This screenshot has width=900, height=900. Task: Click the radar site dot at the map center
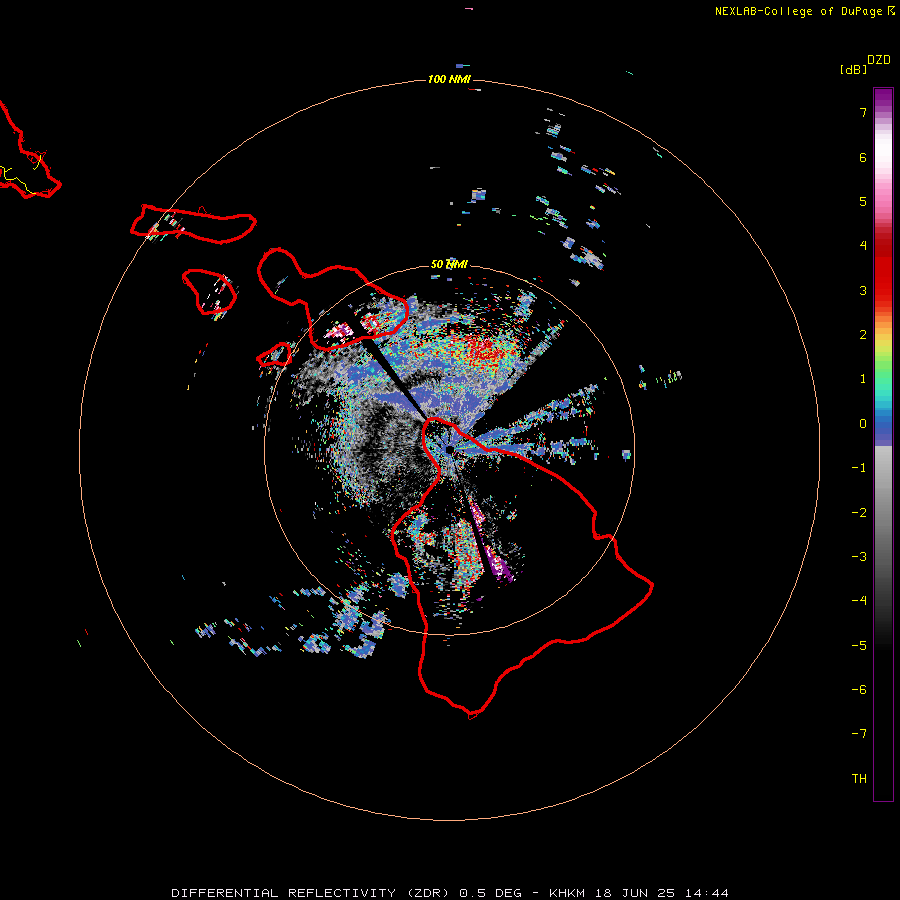449,449
